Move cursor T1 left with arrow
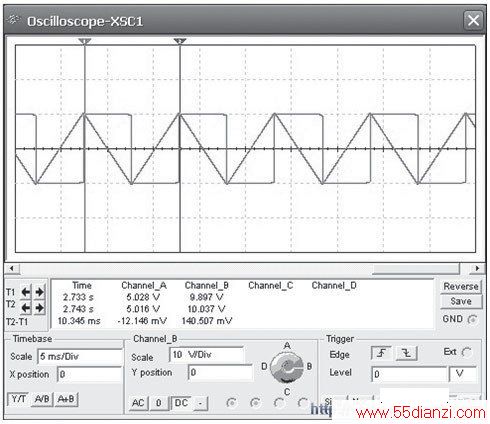Viewport: 490px width, 424px height. tap(25, 292)
